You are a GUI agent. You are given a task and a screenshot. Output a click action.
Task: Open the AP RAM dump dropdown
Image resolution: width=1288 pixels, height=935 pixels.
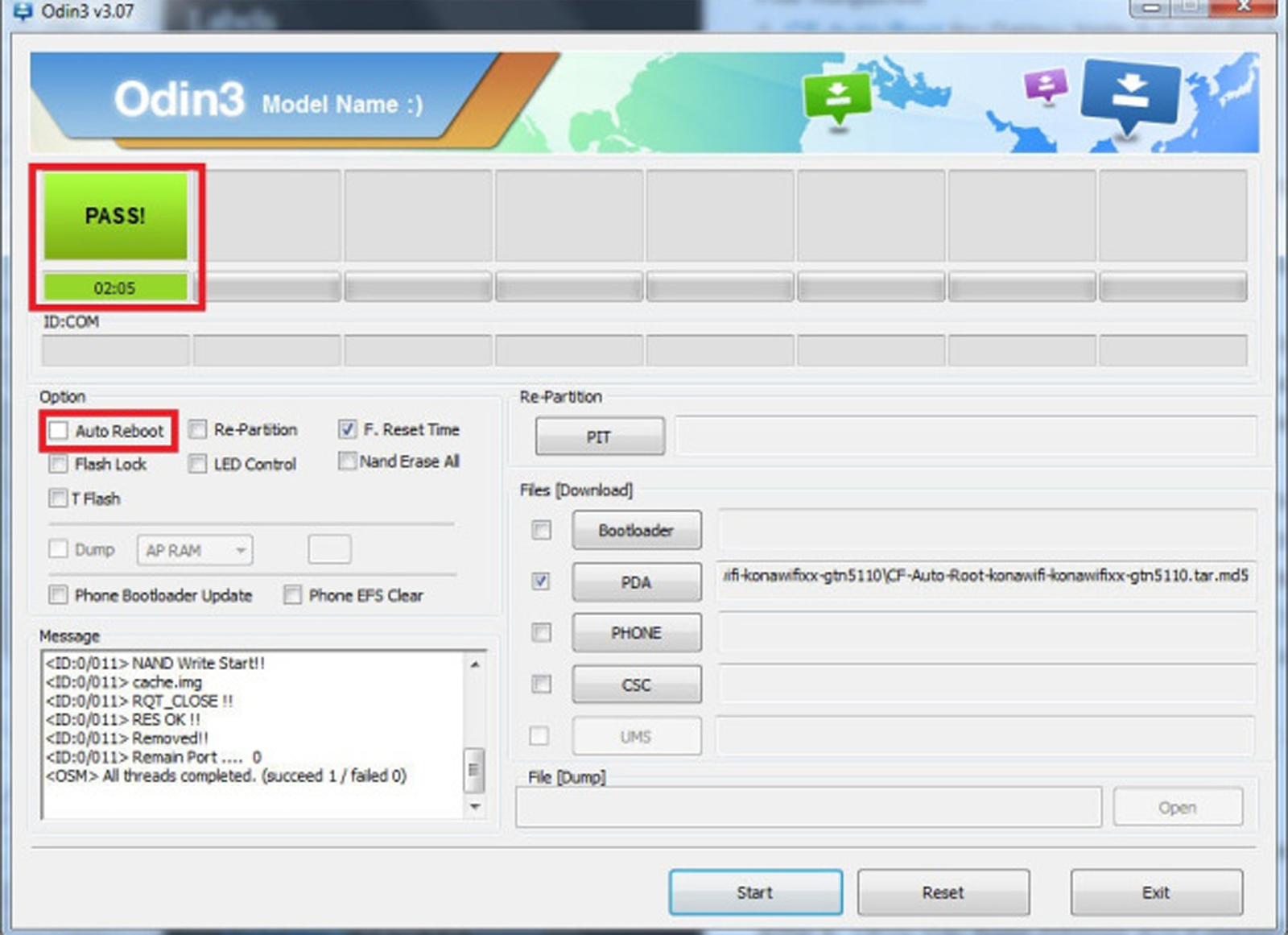click(x=195, y=550)
